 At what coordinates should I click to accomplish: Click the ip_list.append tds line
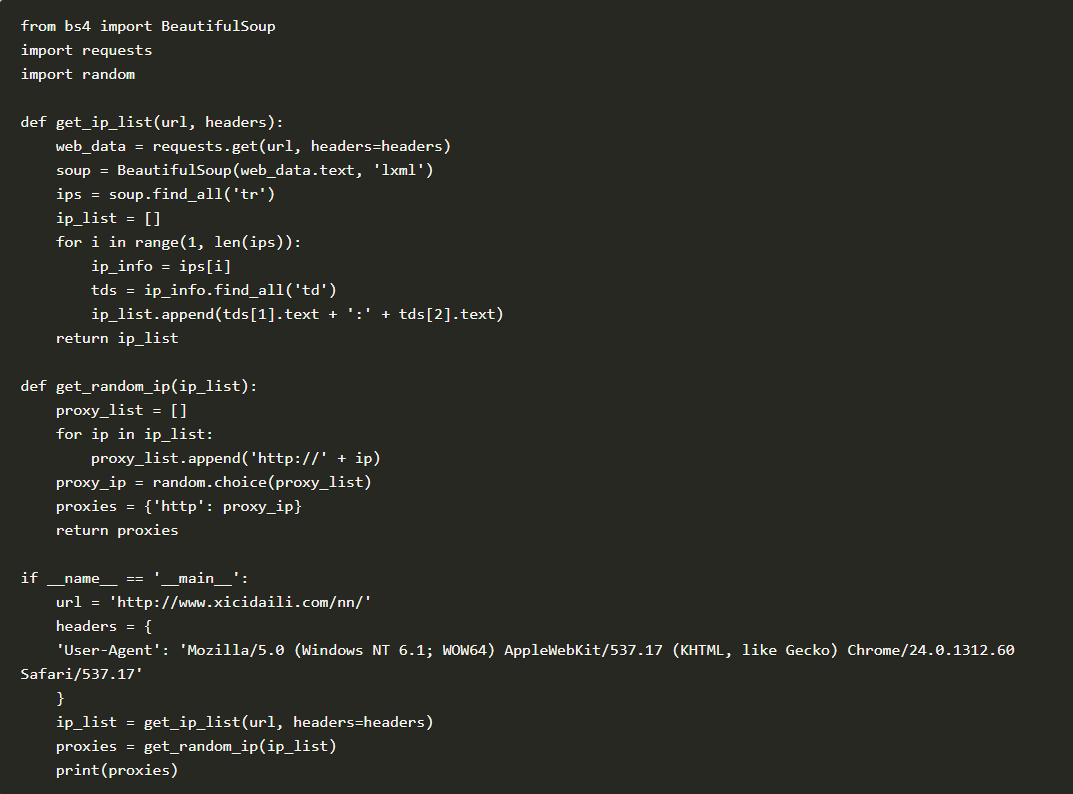coord(297,314)
